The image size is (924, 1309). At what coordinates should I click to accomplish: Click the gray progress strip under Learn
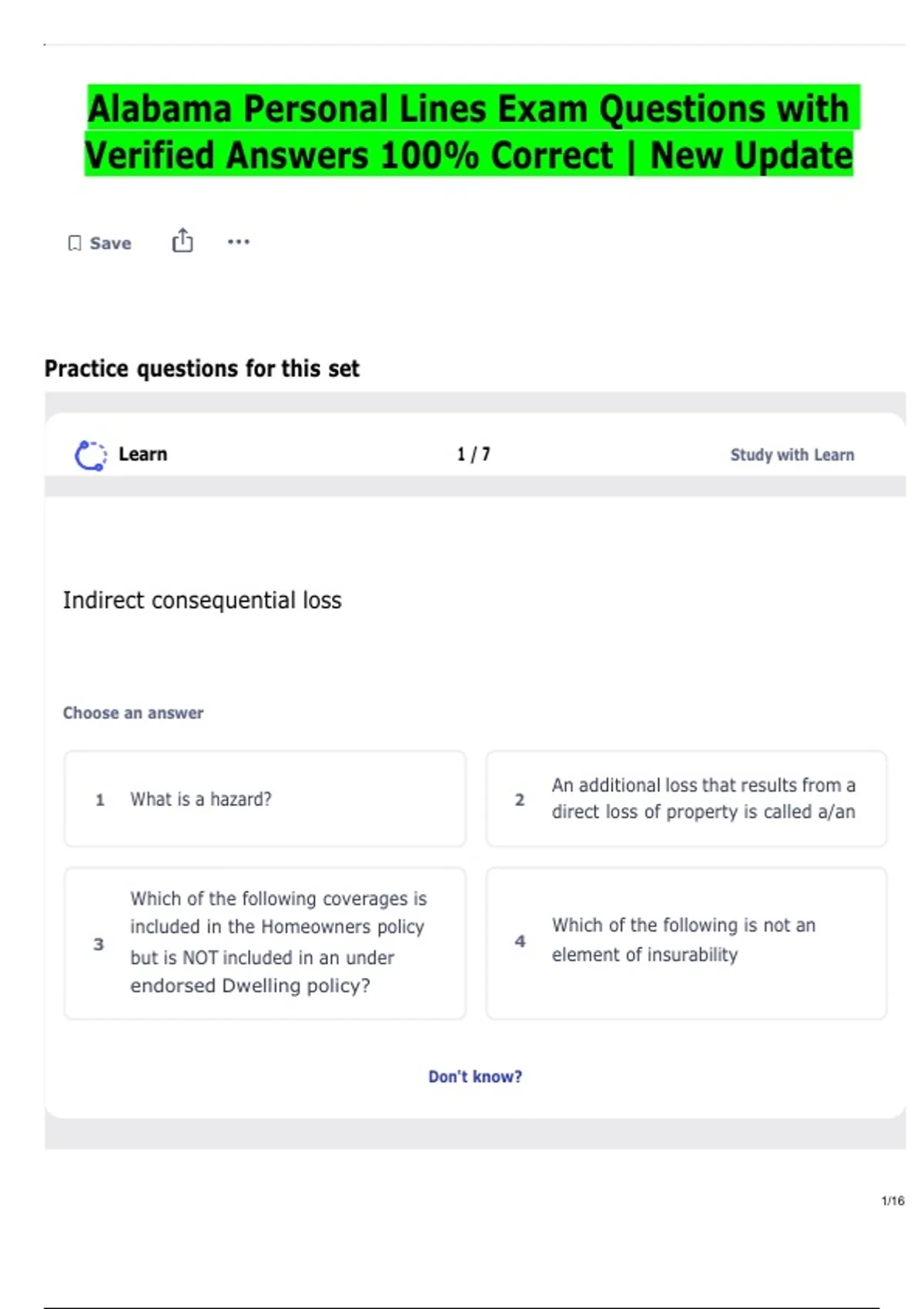point(475,486)
